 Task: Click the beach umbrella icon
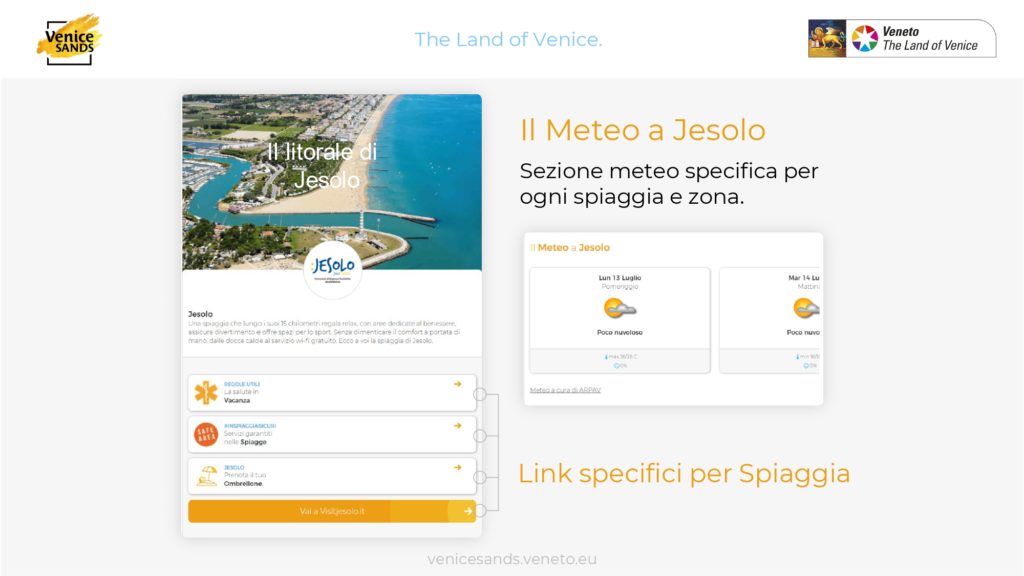point(208,475)
